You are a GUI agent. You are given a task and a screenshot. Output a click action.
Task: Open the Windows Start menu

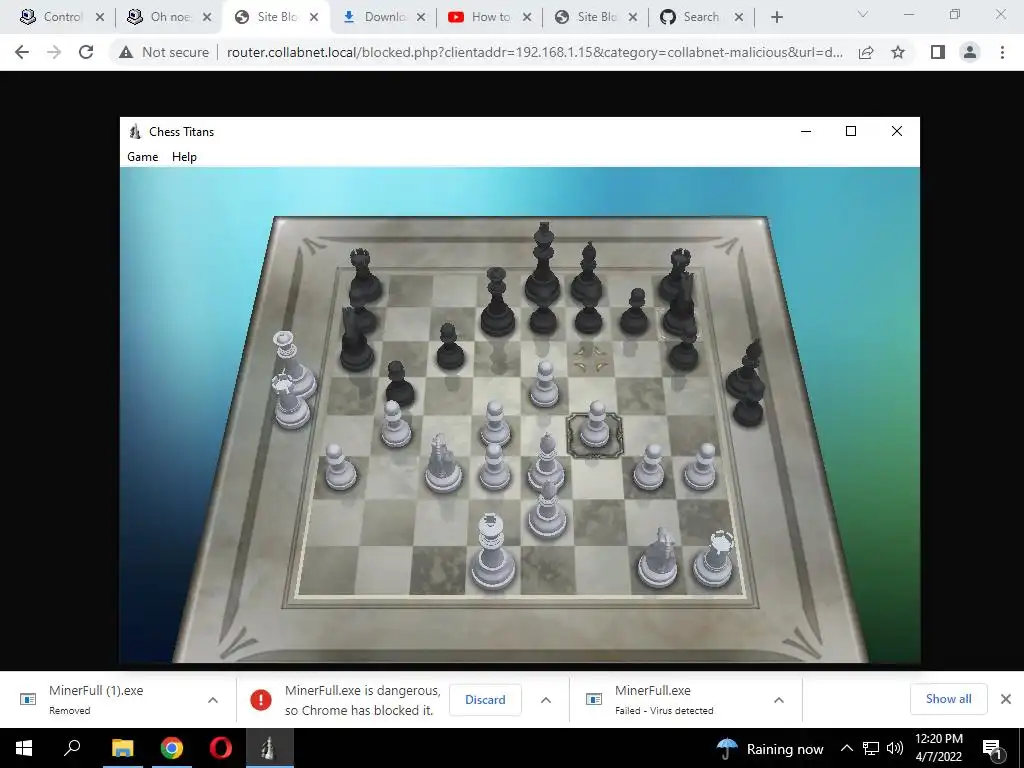pyautogui.click(x=24, y=748)
